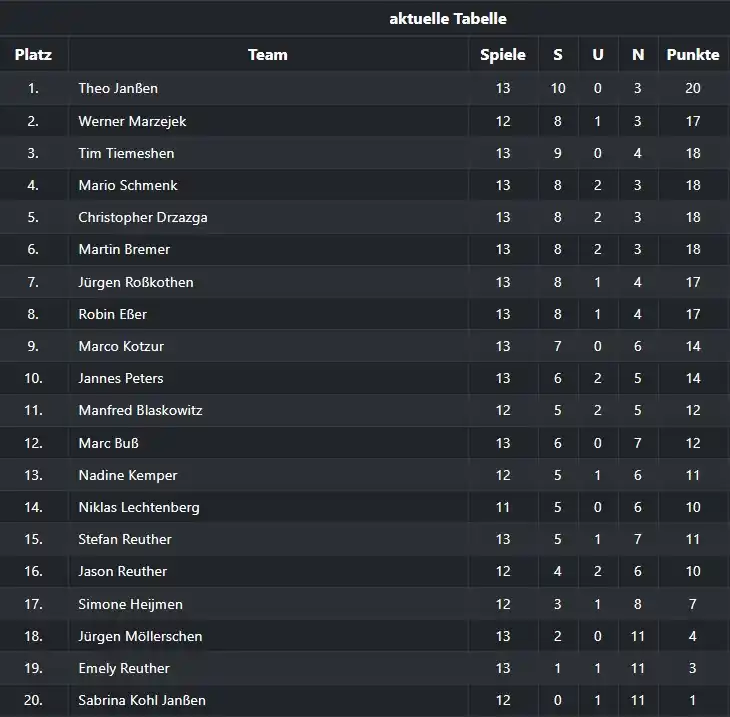730x717 pixels.
Task: Select Marco Kotzur's name
Action: pos(121,346)
